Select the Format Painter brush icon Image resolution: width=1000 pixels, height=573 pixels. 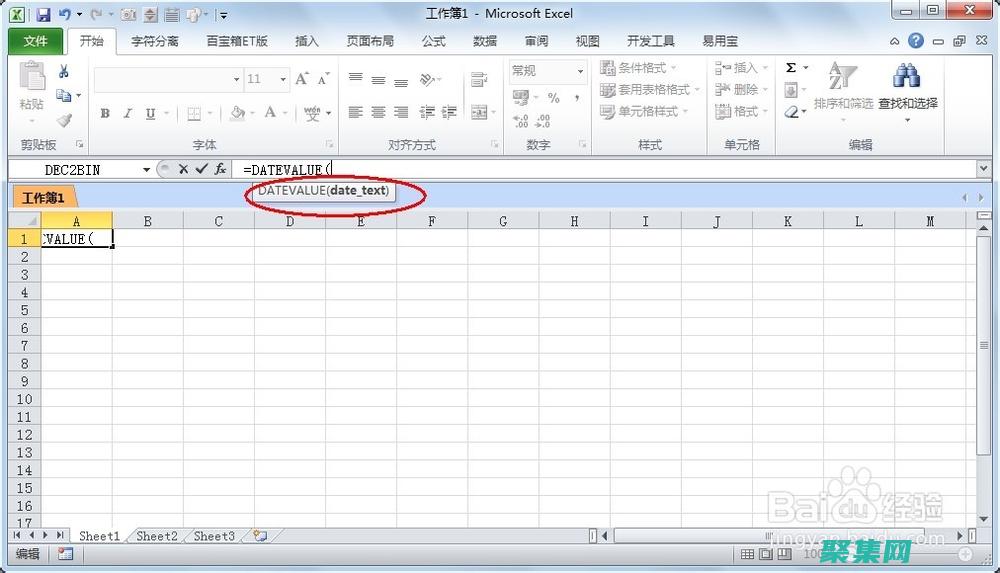click(x=64, y=120)
